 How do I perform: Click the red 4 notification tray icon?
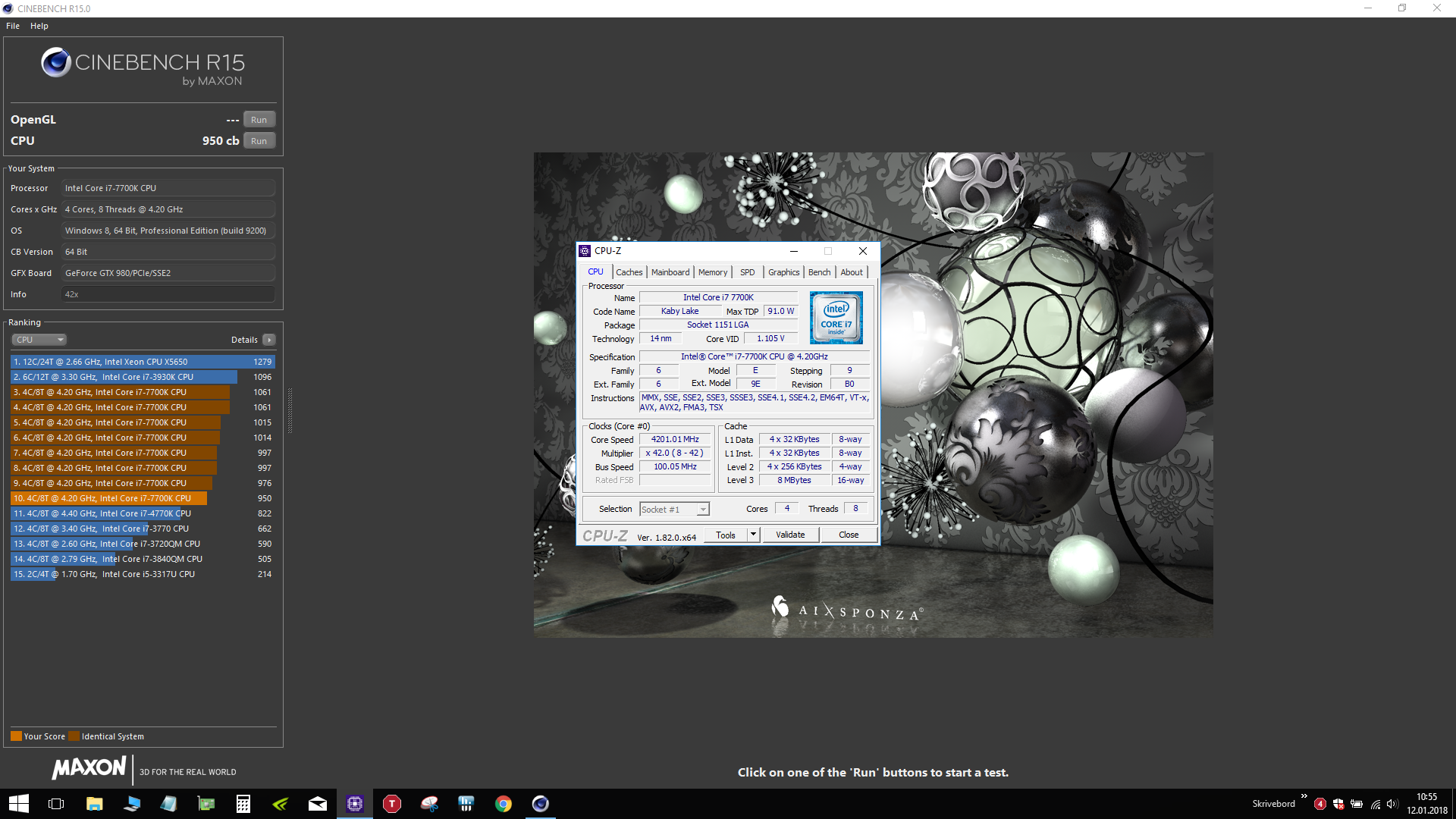point(1320,804)
